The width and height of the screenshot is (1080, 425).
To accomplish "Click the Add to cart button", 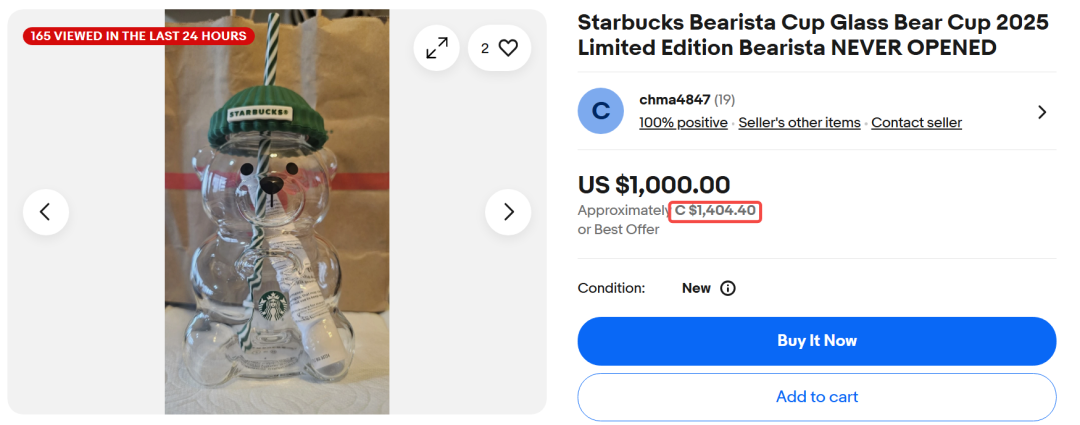I will (x=817, y=397).
